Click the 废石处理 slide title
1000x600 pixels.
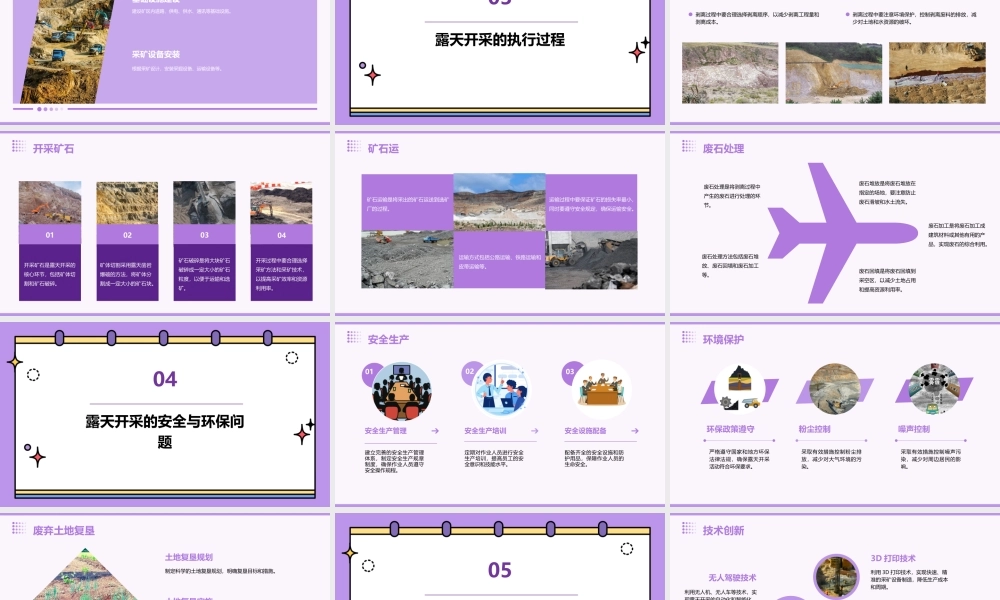(723, 149)
